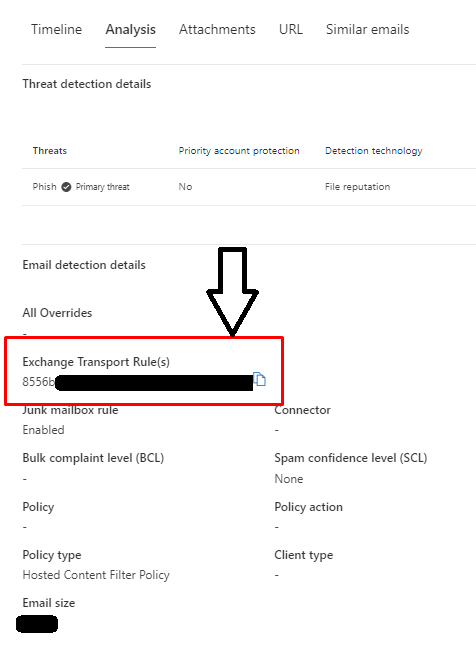Click the Exchange Transport Rule(s) label
The height and width of the screenshot is (662, 476).
96,362
